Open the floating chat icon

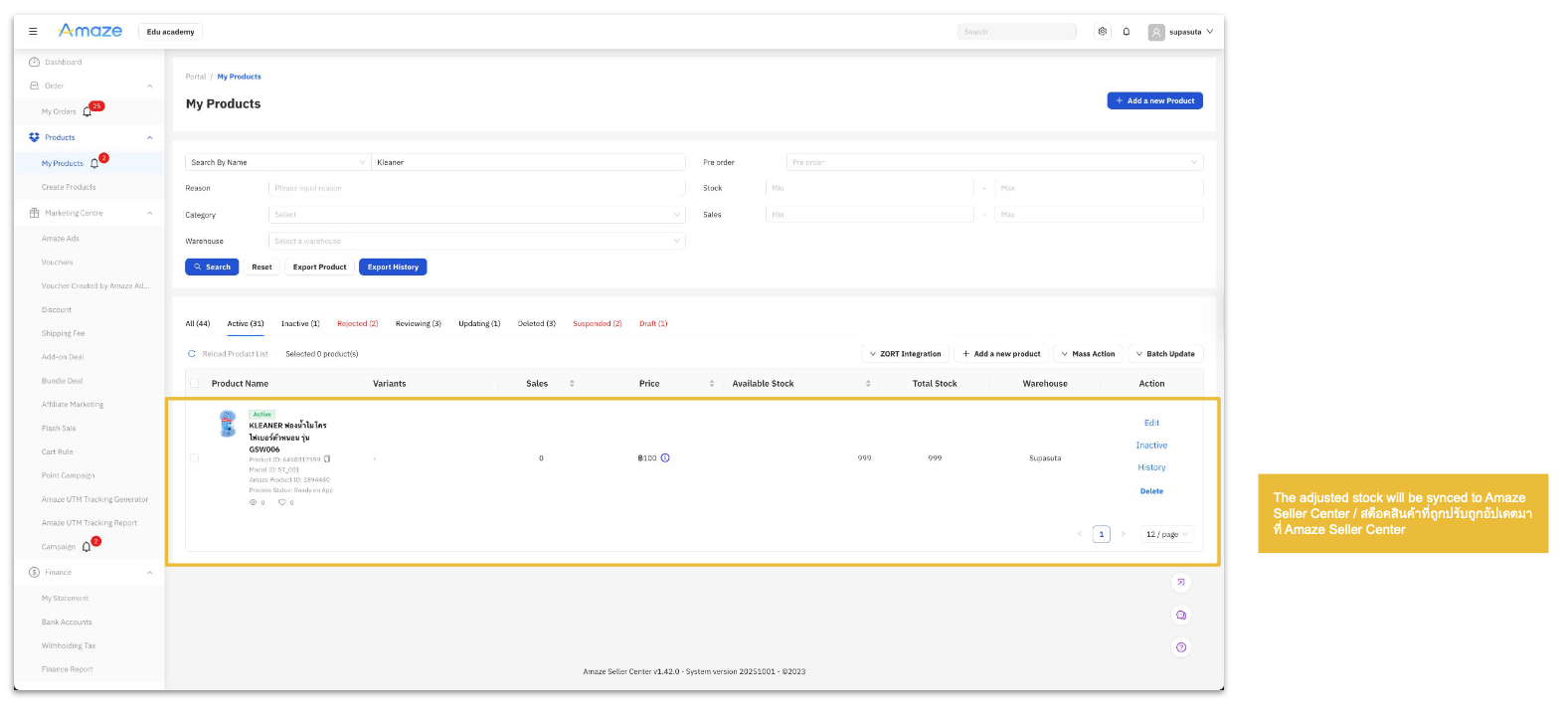pos(1181,616)
